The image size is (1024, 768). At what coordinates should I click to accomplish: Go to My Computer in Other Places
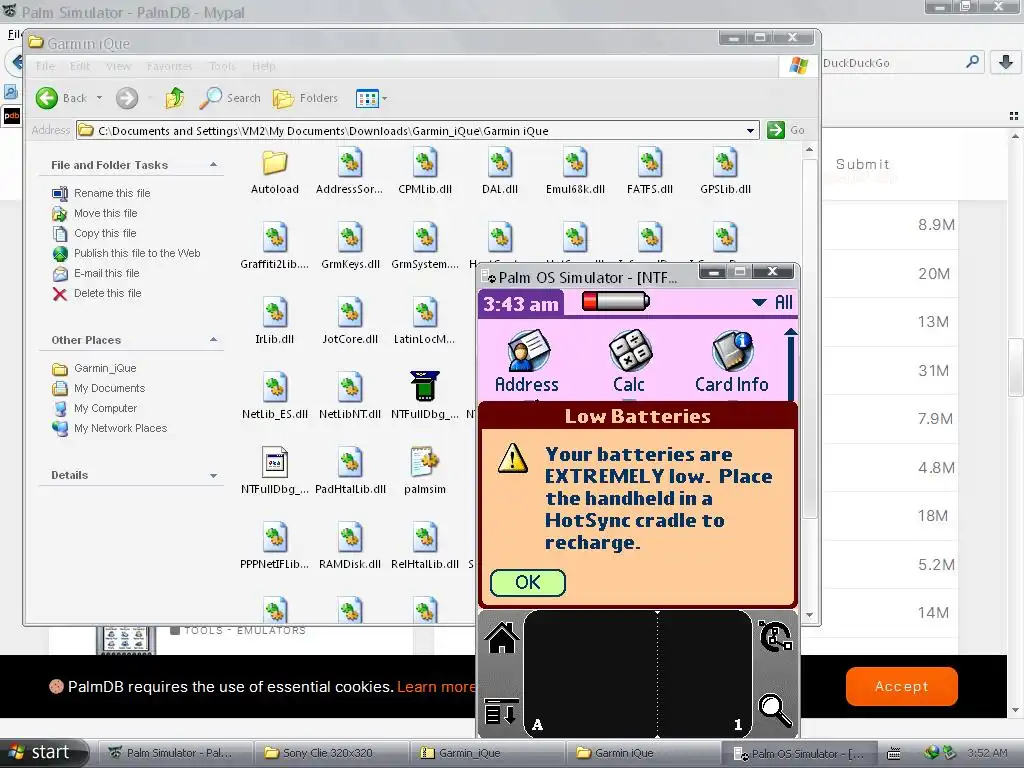(105, 408)
